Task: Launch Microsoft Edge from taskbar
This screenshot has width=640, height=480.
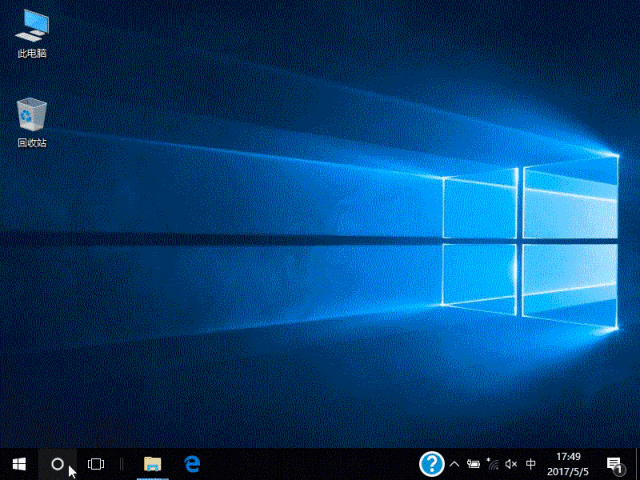Action: [191, 464]
